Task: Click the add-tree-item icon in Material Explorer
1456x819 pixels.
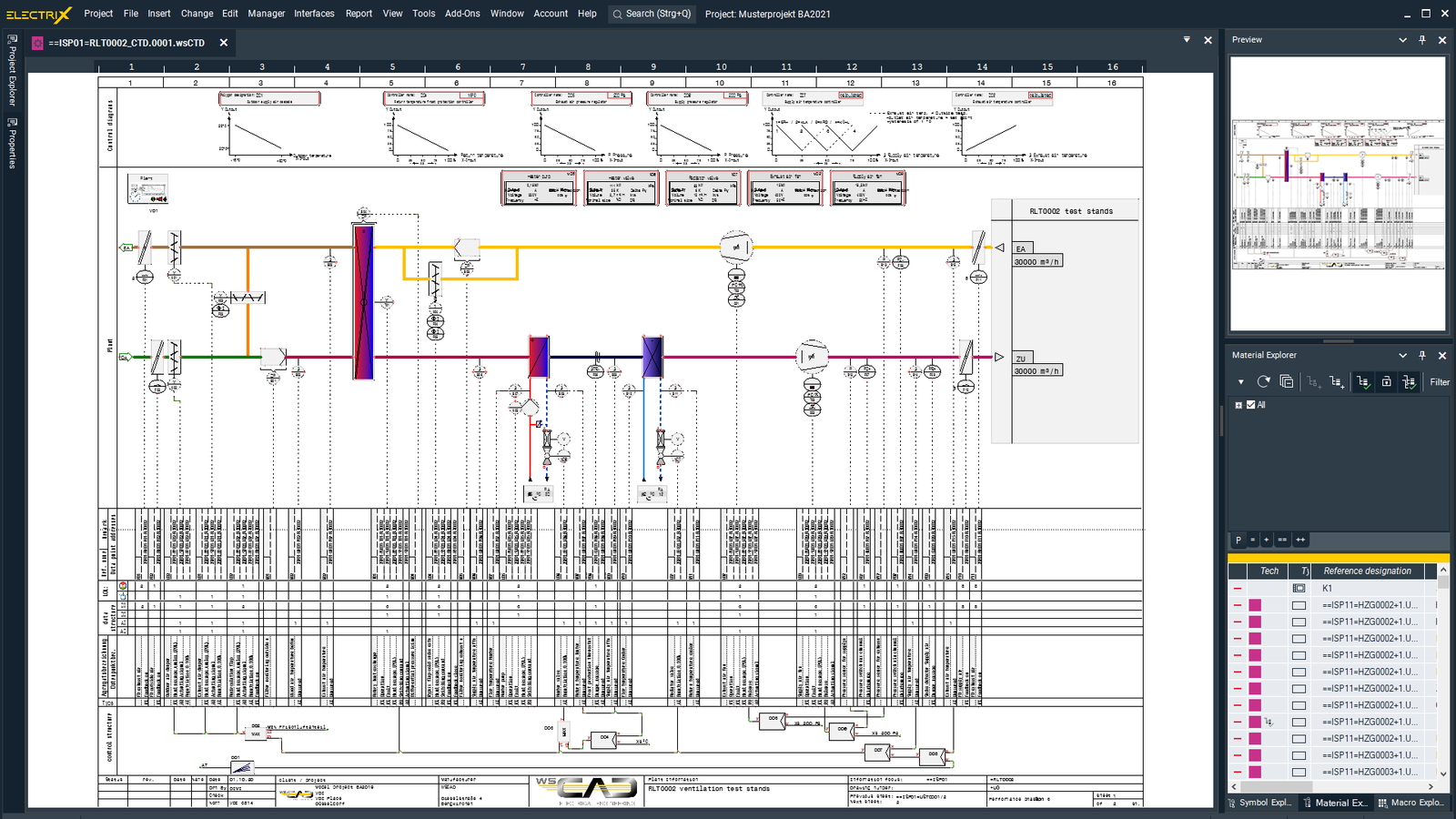Action: pyautogui.click(x=1336, y=382)
